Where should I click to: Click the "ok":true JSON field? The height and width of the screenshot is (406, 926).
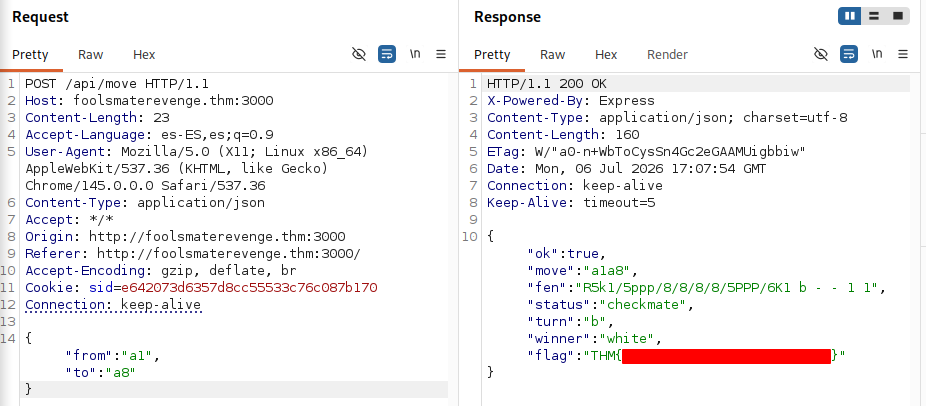tap(567, 254)
